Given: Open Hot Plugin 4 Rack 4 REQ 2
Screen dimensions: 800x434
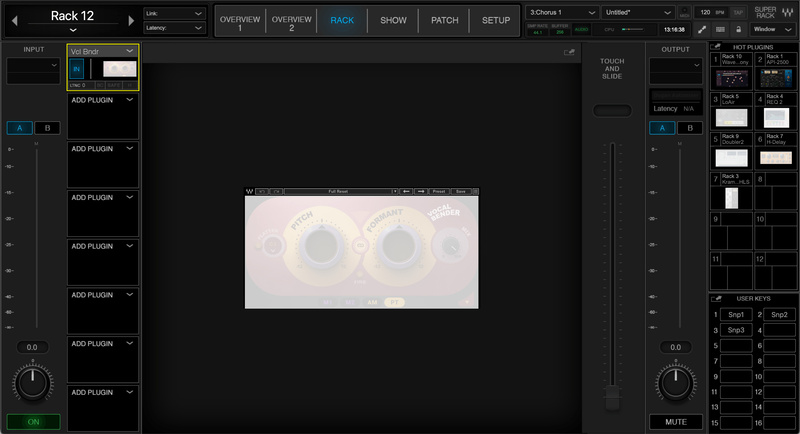Looking at the screenshot, I should pos(776,118).
